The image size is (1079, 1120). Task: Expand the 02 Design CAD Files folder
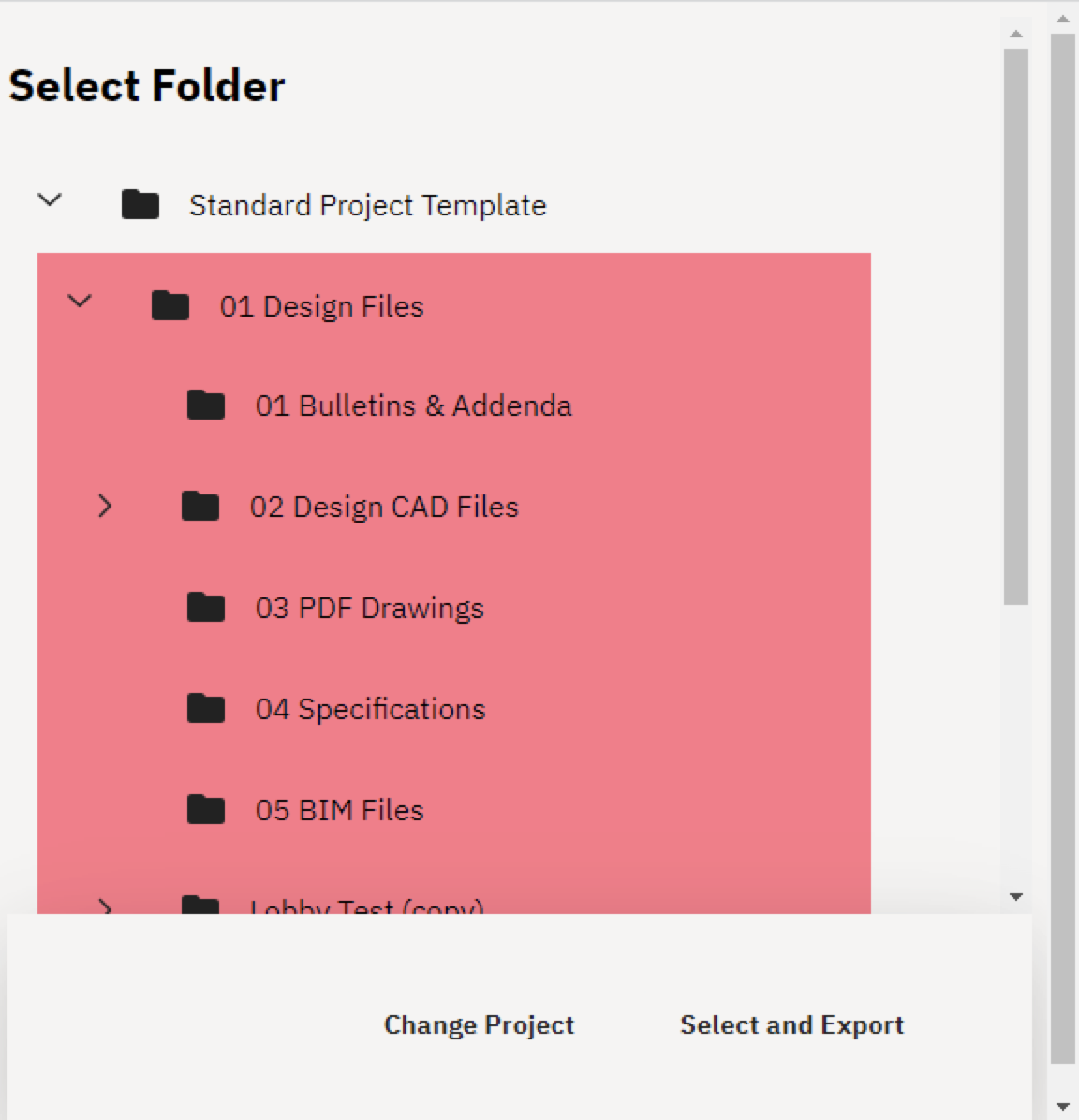[106, 506]
